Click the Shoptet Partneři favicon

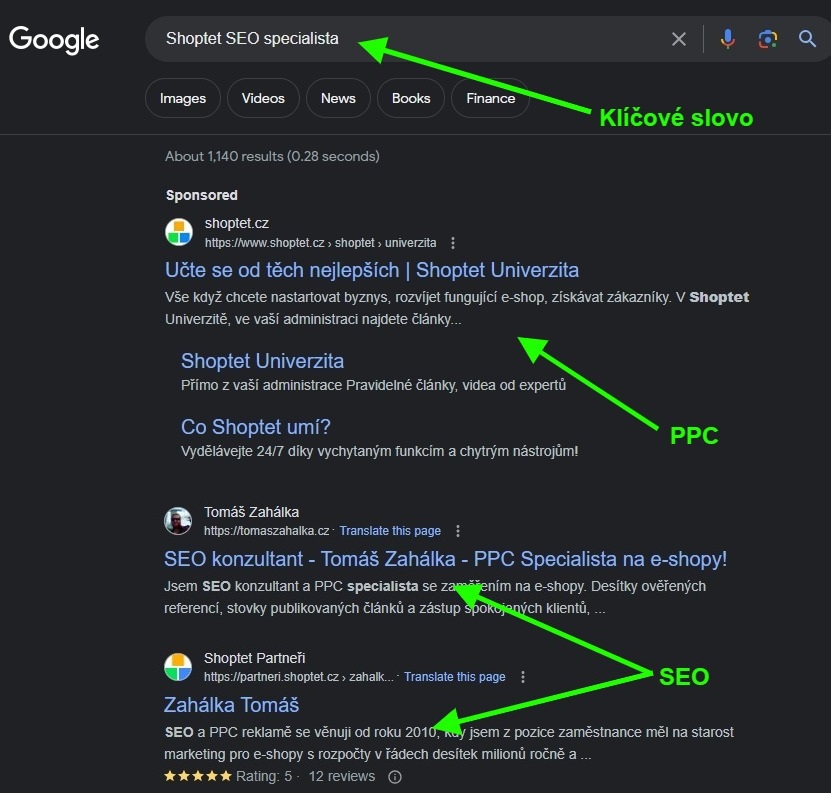tap(178, 666)
